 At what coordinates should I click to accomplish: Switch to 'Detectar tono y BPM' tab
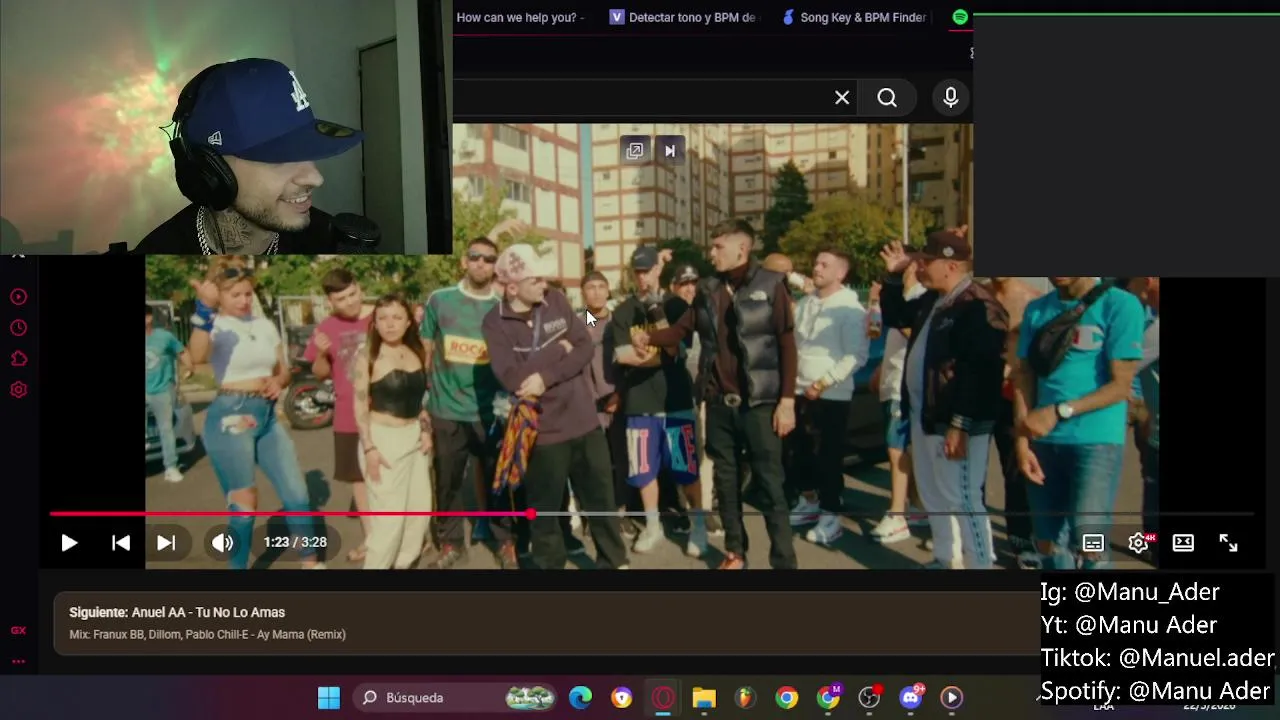(x=683, y=17)
